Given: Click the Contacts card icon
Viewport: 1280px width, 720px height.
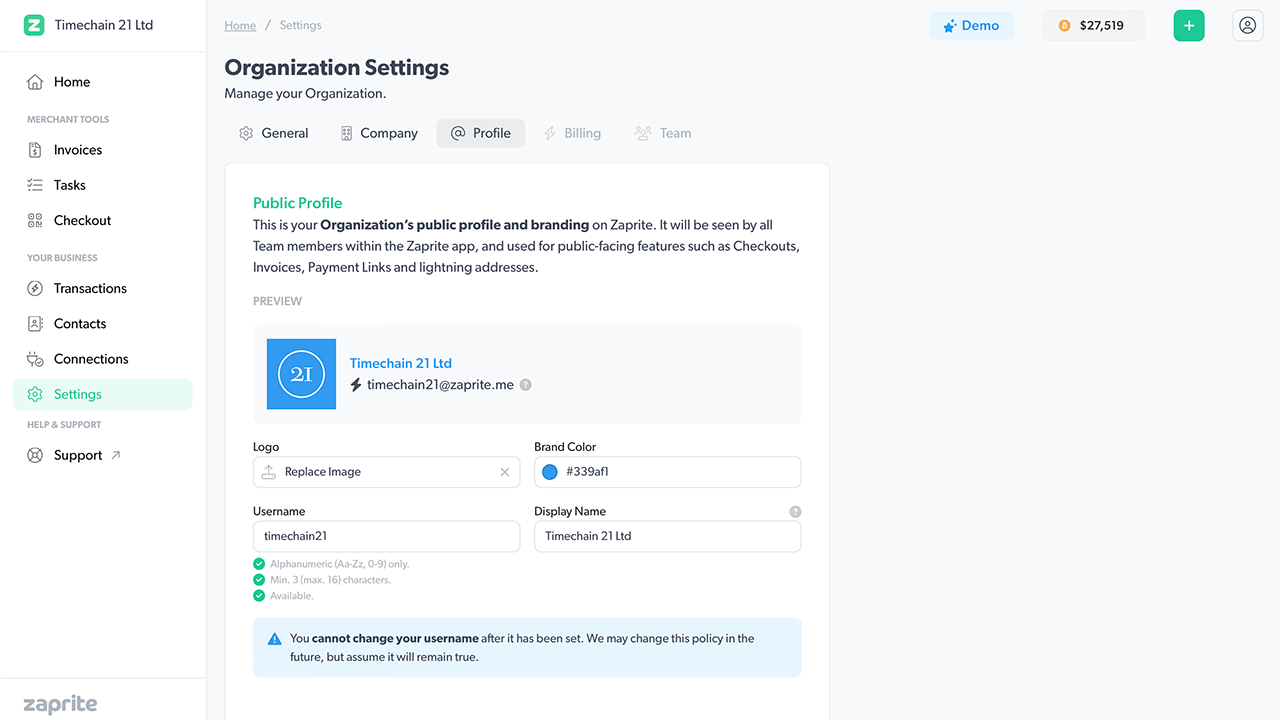Looking at the screenshot, I should [35, 324].
